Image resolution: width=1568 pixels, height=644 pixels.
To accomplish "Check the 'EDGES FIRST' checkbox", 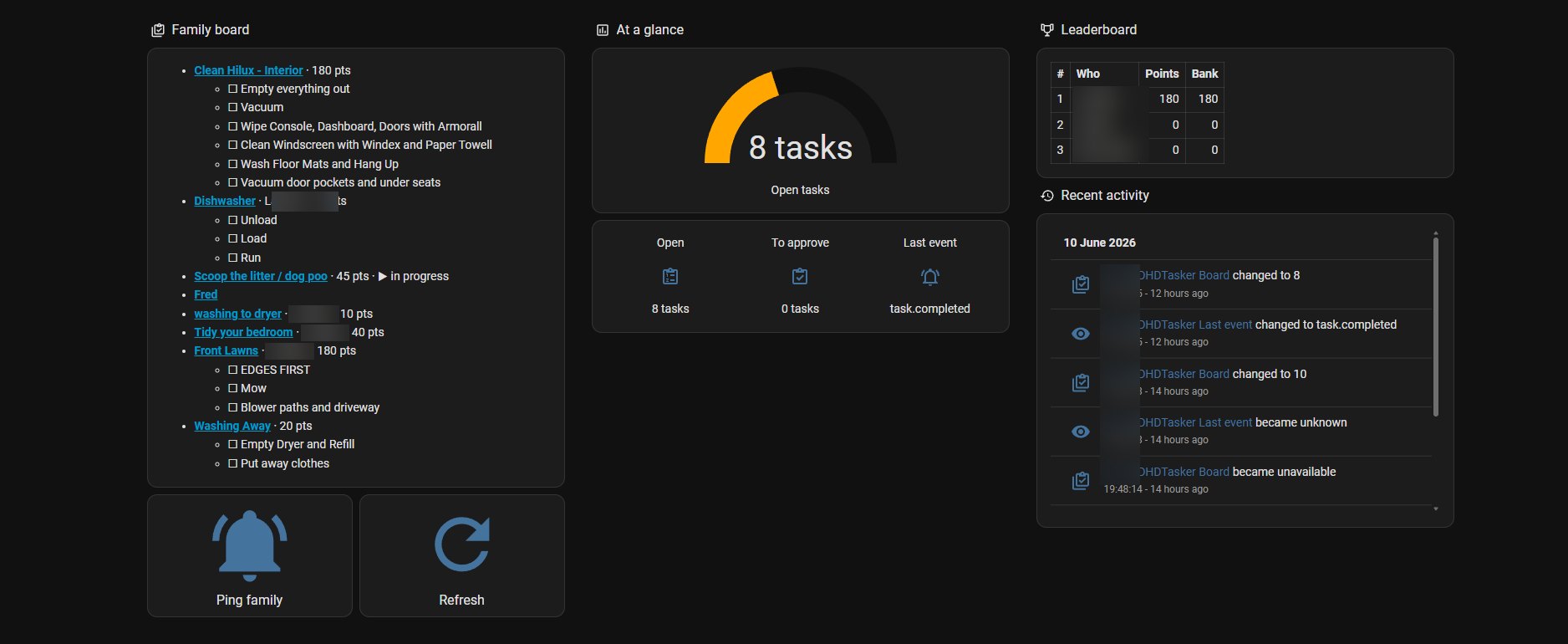I will pos(233,370).
